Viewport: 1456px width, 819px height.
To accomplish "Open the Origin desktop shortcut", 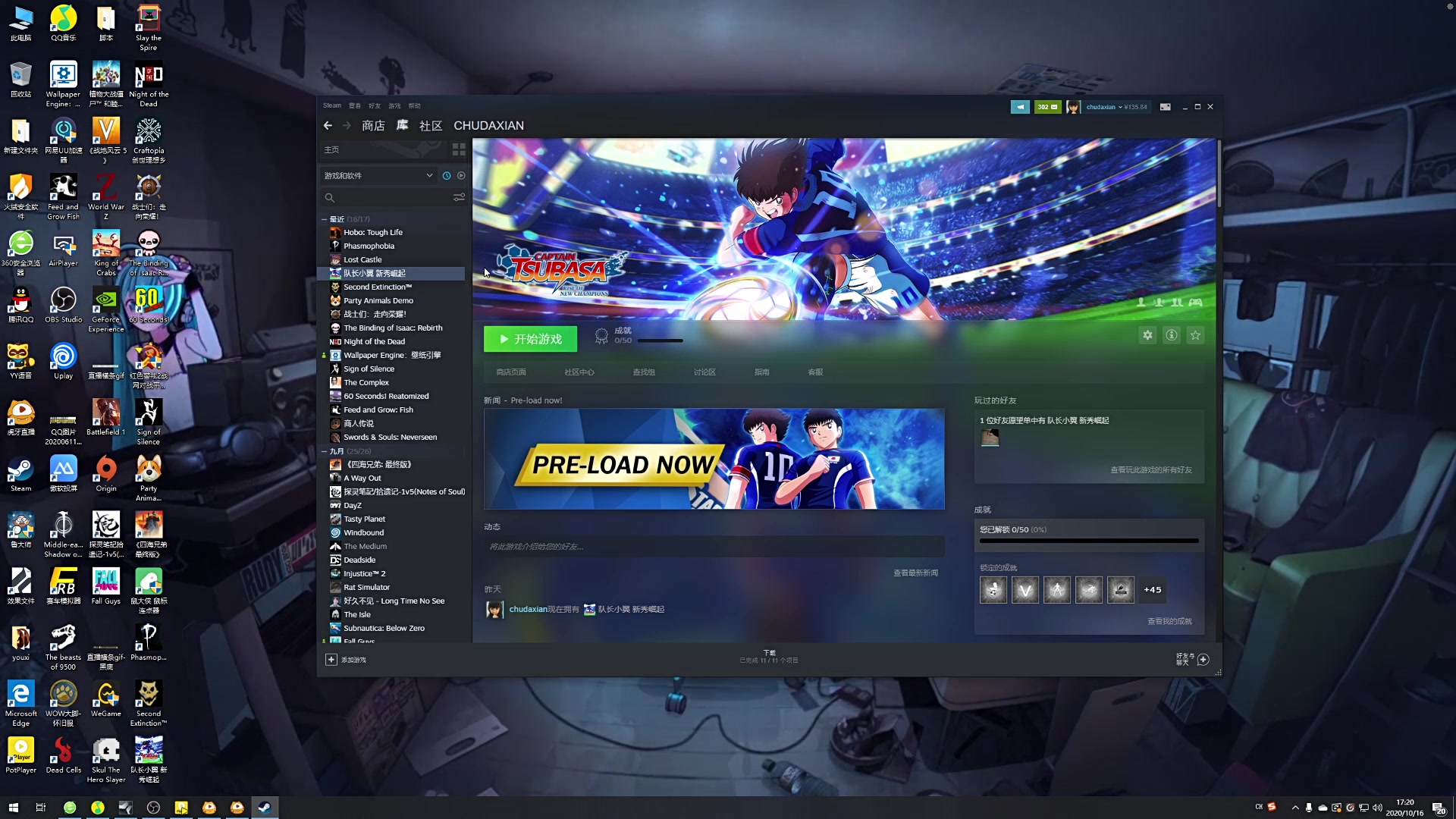I will (106, 474).
